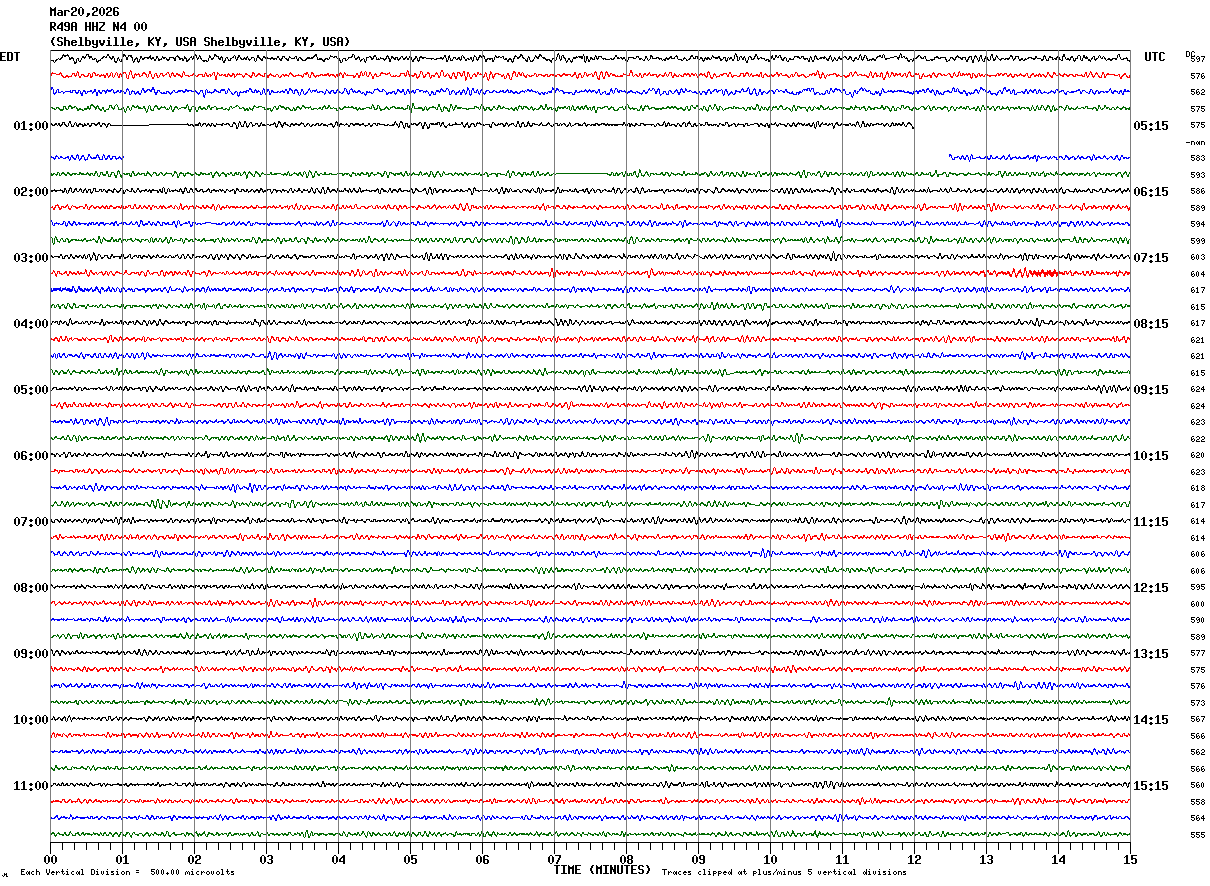Click the DC offset value 555
The image size is (1210, 886).
tap(1197, 835)
